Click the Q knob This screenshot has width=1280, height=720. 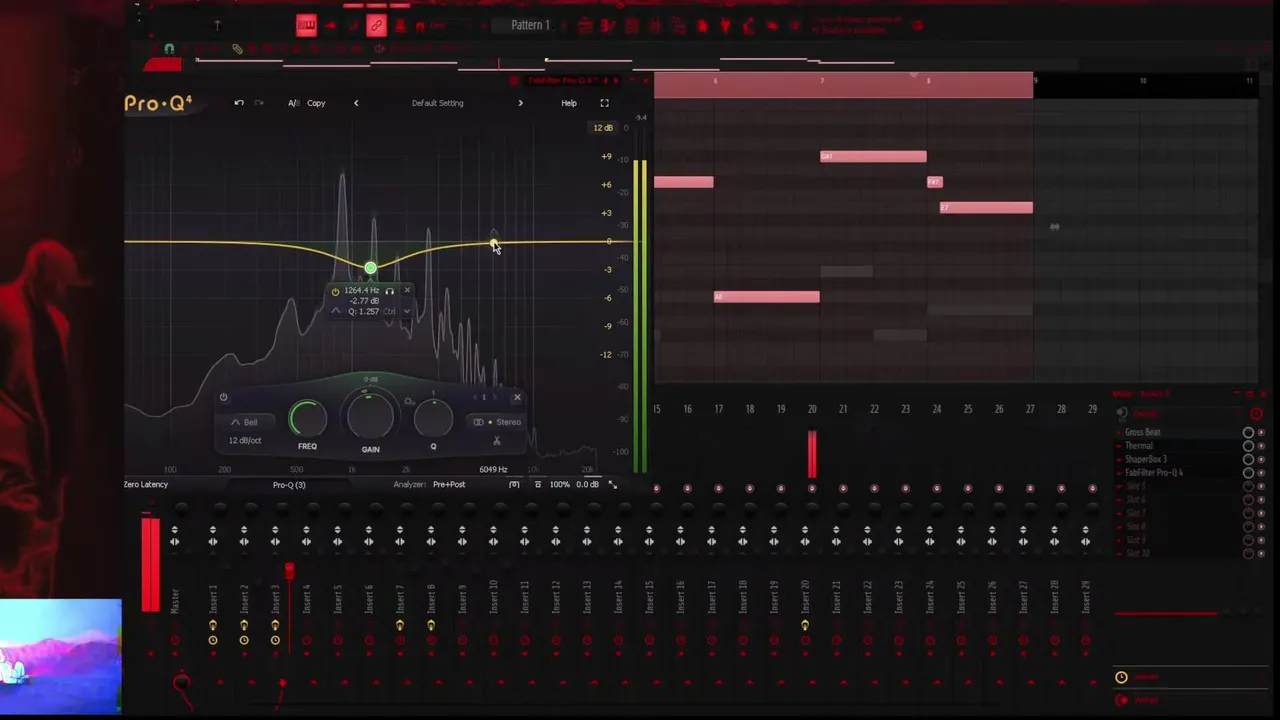tap(433, 419)
